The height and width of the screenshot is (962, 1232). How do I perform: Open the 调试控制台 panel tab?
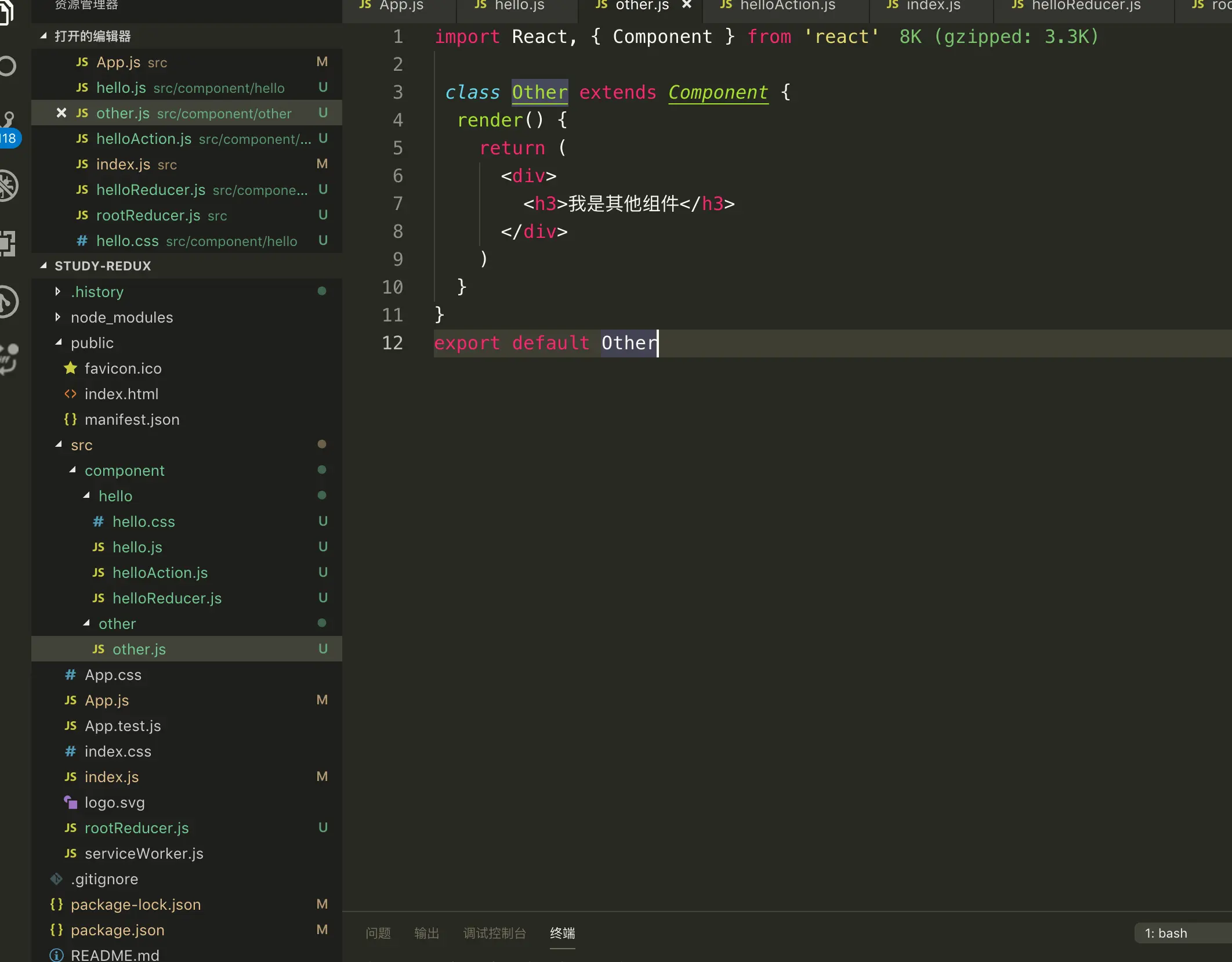click(495, 933)
